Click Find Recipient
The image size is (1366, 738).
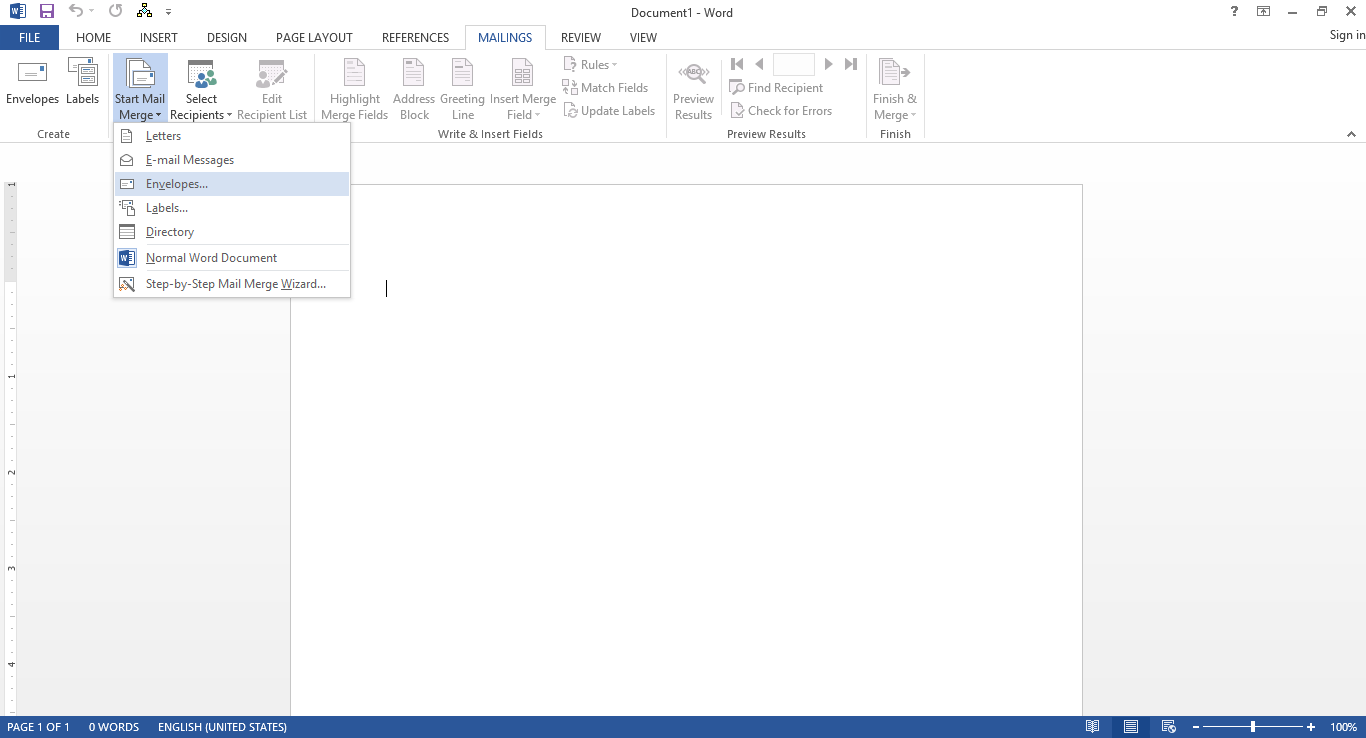point(777,88)
